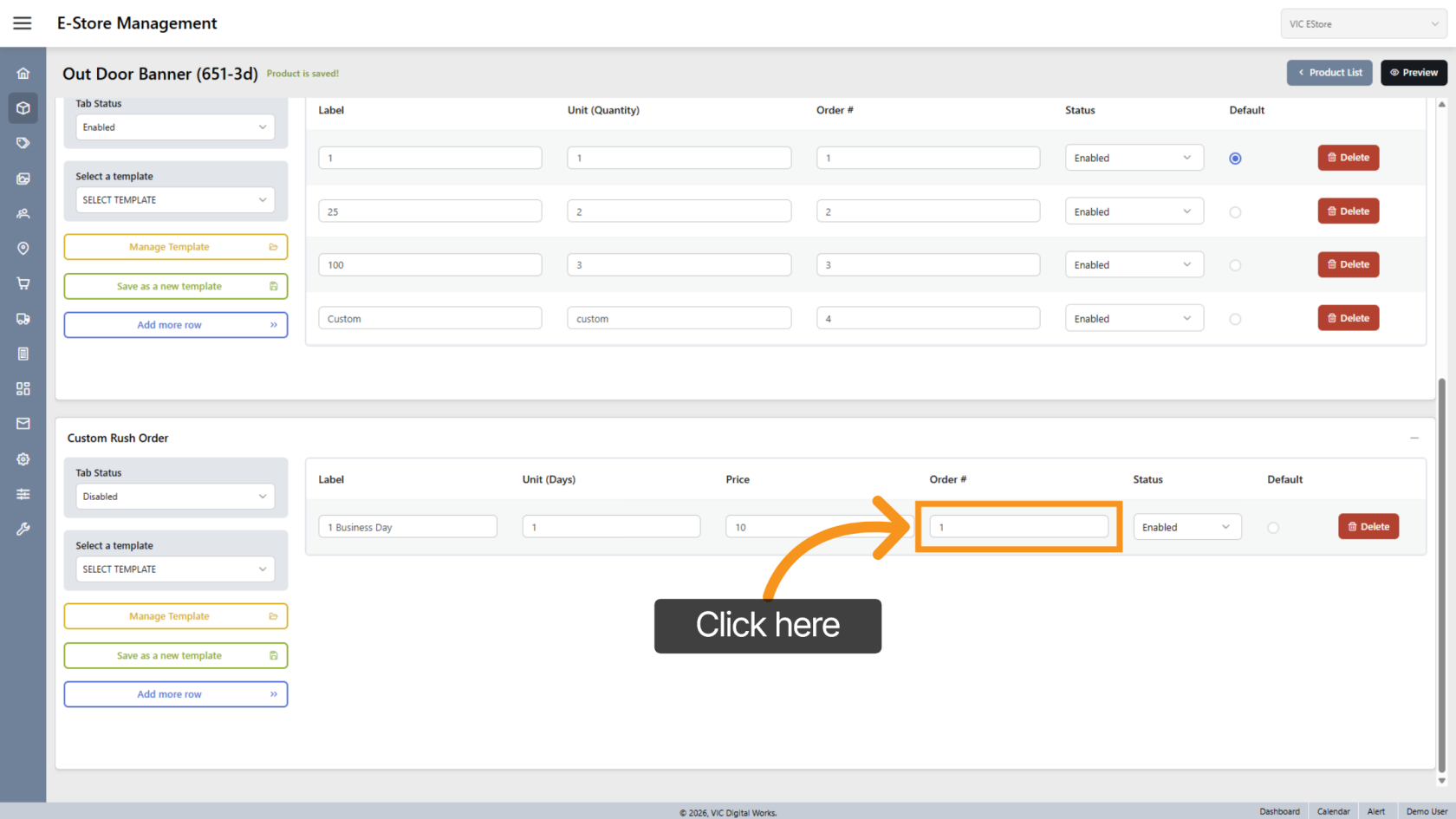
Task: Open the location pin sidebar icon
Action: [23, 249]
